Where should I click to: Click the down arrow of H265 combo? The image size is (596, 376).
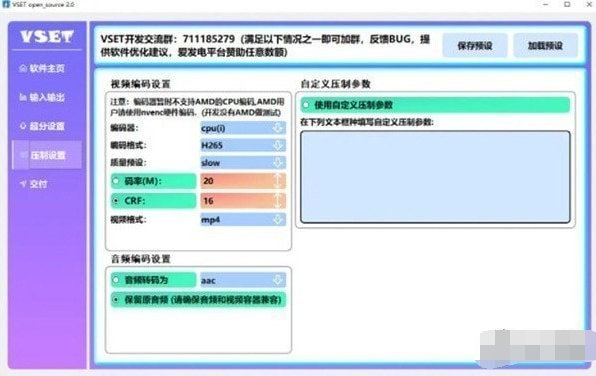[x=278, y=145]
